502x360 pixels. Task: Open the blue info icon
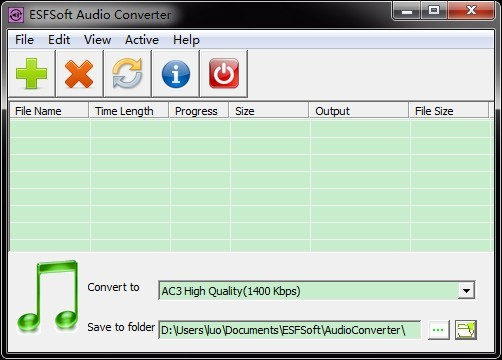click(176, 74)
